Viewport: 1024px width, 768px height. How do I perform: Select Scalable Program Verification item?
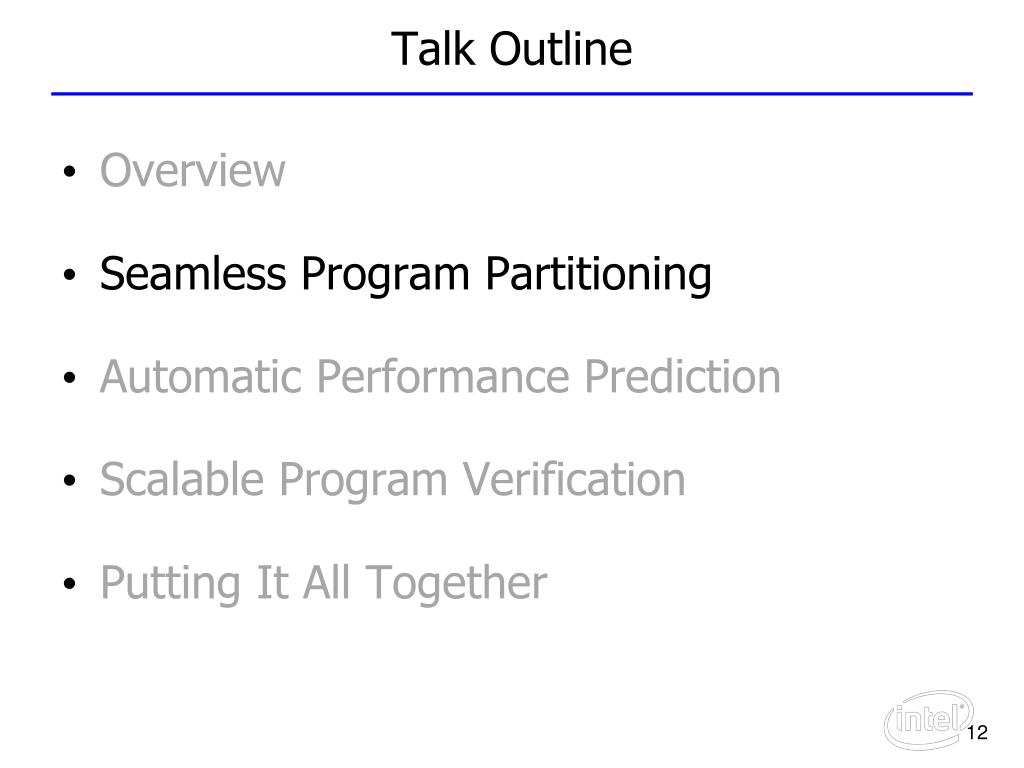point(392,479)
